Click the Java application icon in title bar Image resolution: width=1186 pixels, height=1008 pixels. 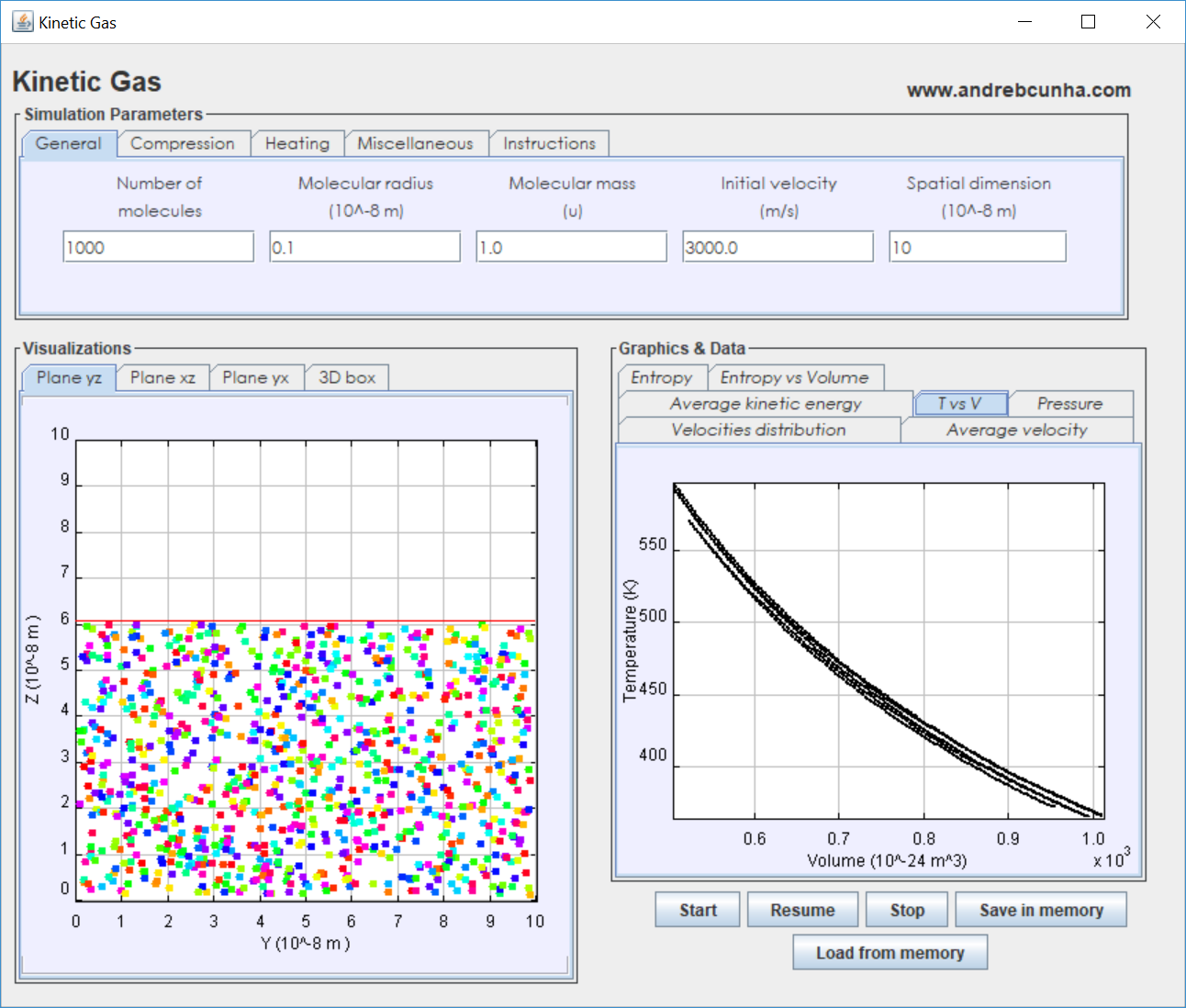22,22
